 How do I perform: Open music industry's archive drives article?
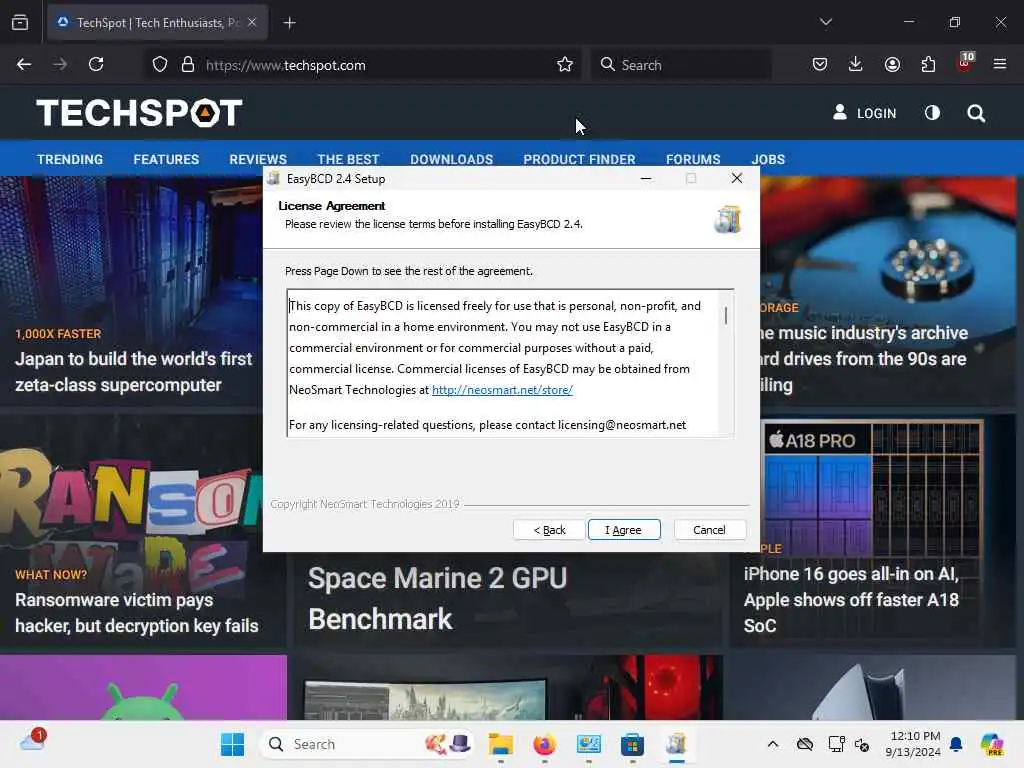tap(862, 359)
